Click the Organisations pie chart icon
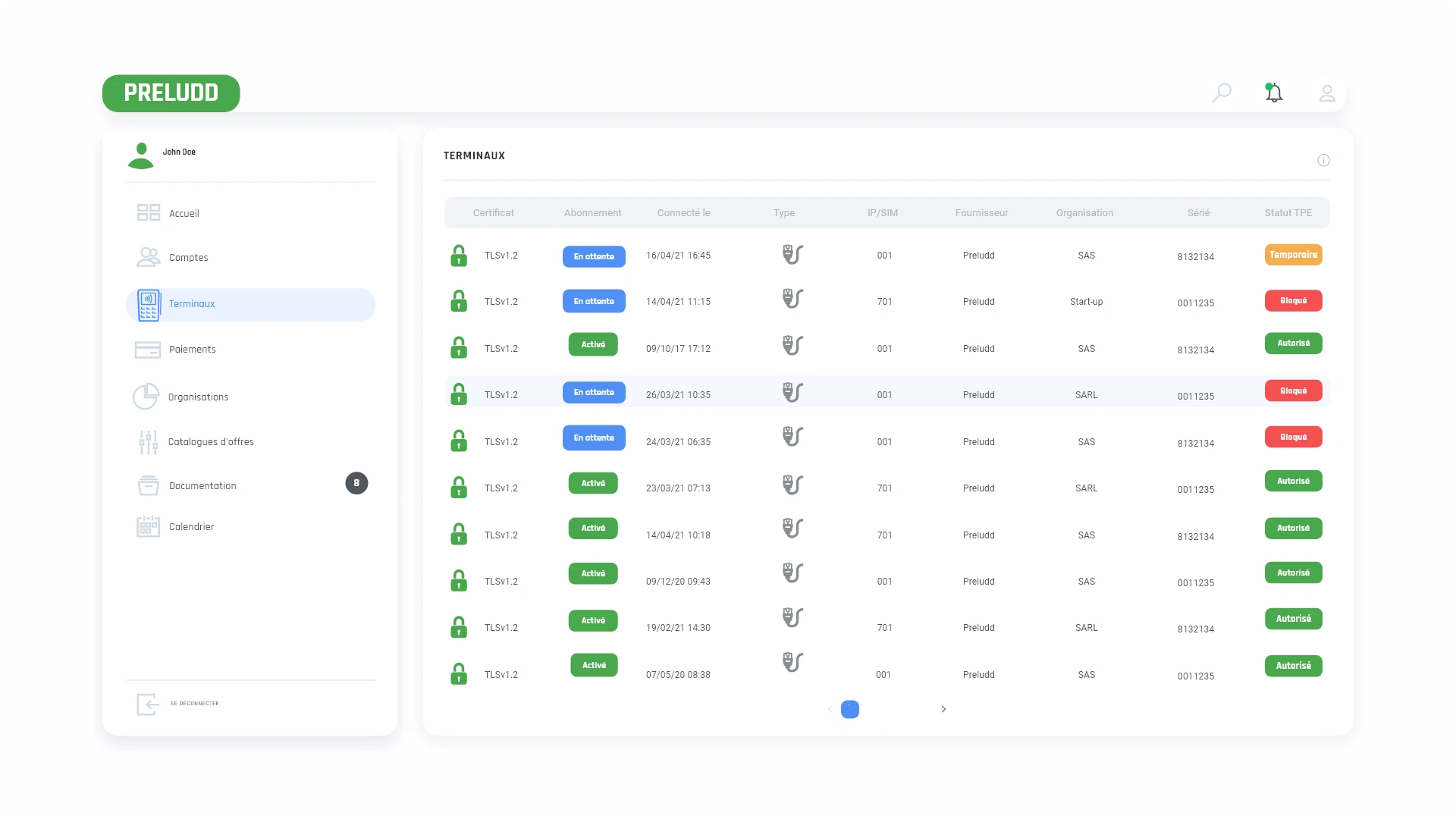 pyautogui.click(x=146, y=397)
